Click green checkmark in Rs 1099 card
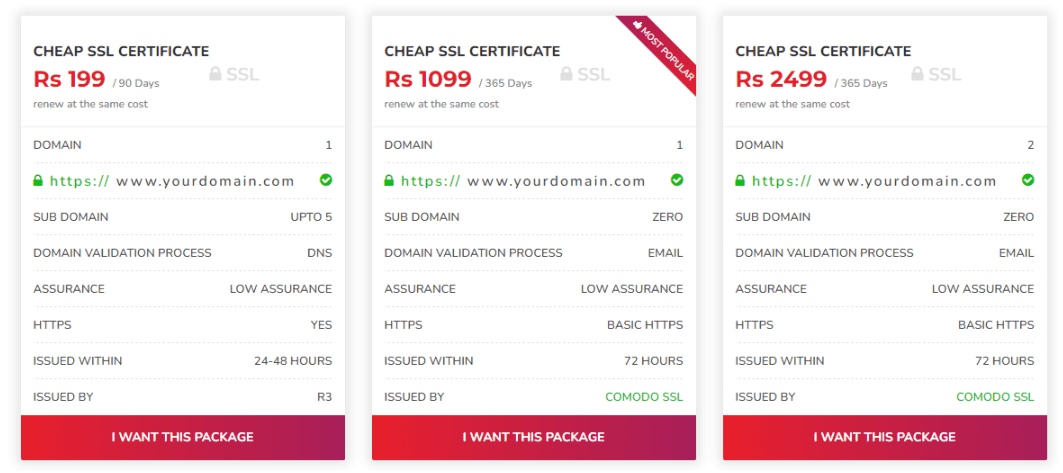 (677, 180)
